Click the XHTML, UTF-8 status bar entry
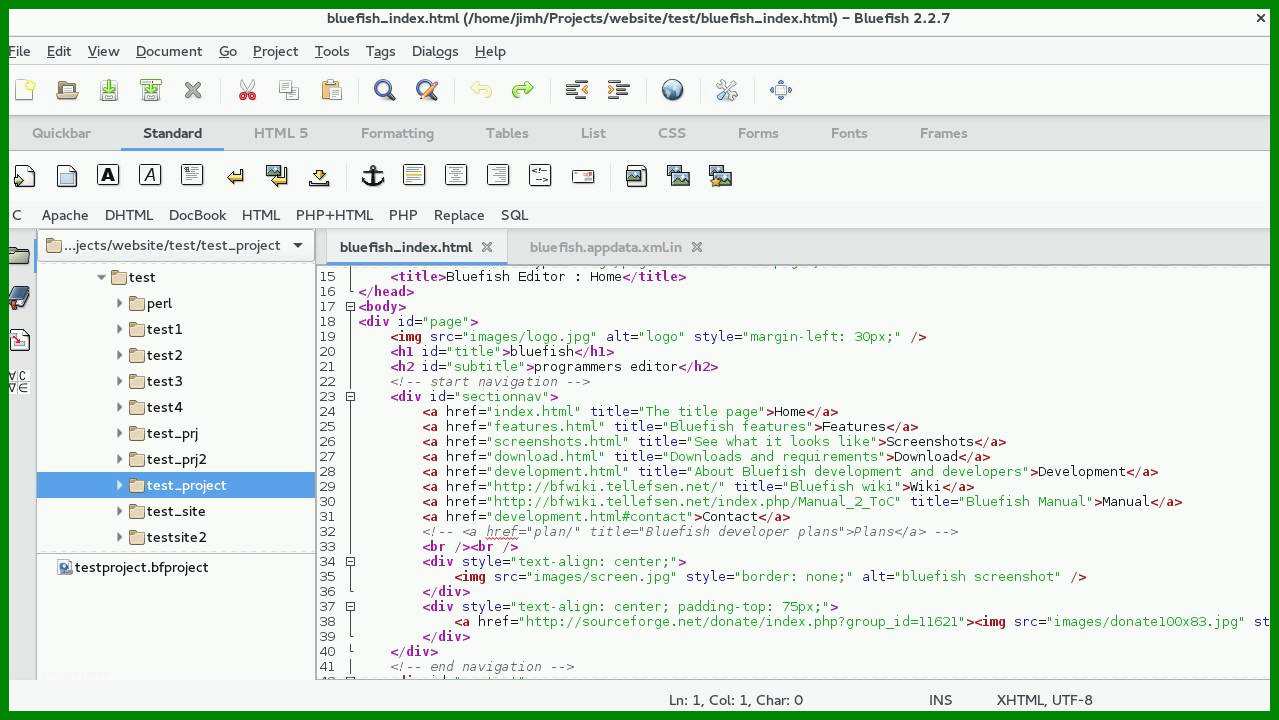The image size is (1279, 720). tap(1044, 700)
